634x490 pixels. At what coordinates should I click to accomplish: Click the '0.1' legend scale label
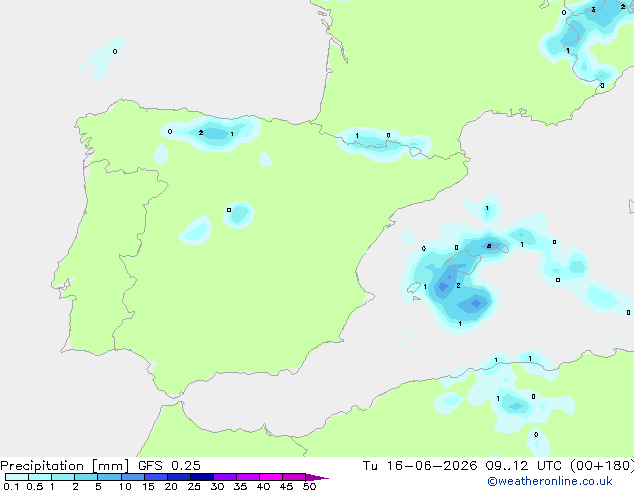(x=11, y=486)
